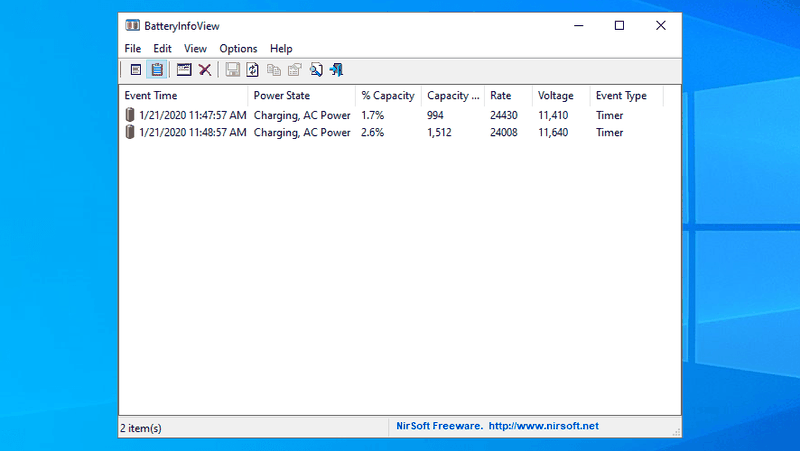The width and height of the screenshot is (800, 451).
Task: Click the 24008 rate cell
Action: pos(504,133)
